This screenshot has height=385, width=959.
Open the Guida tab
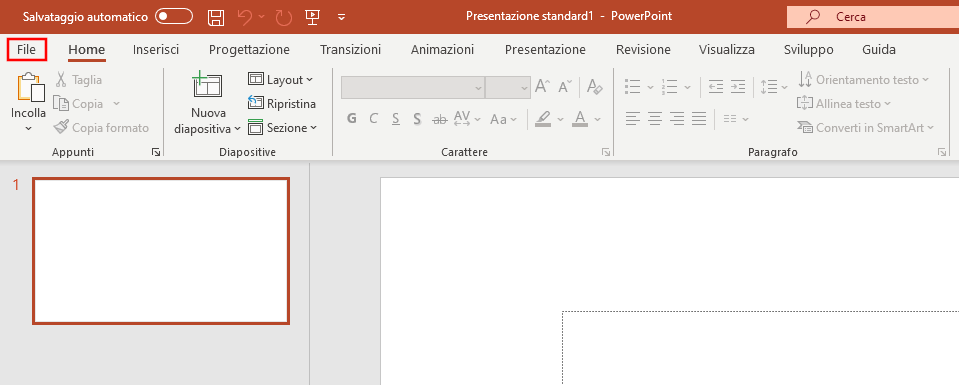[879, 50]
